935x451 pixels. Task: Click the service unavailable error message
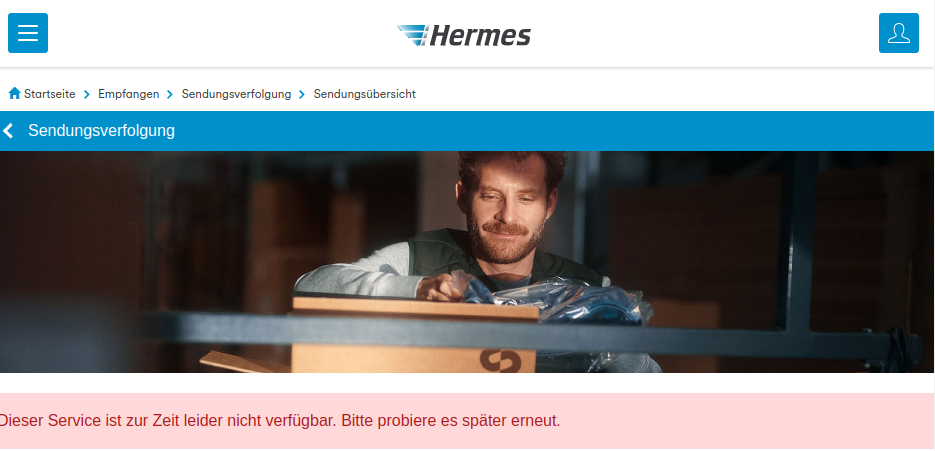pyautogui.click(x=279, y=421)
